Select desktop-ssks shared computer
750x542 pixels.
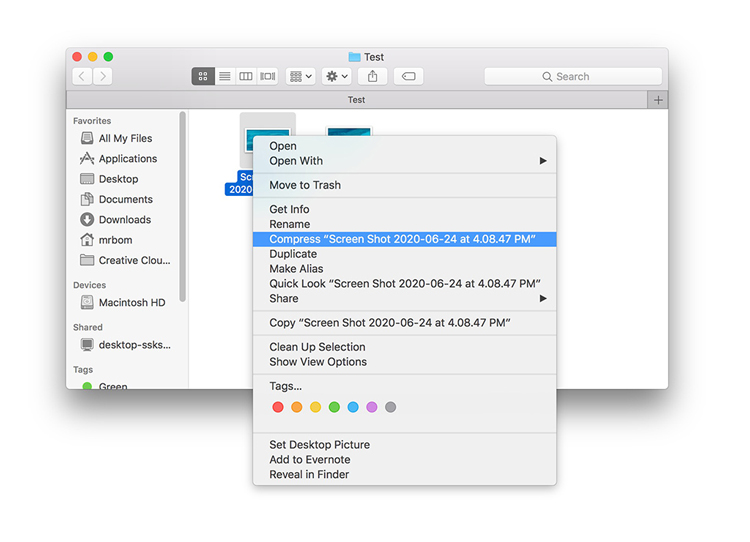tap(134, 344)
